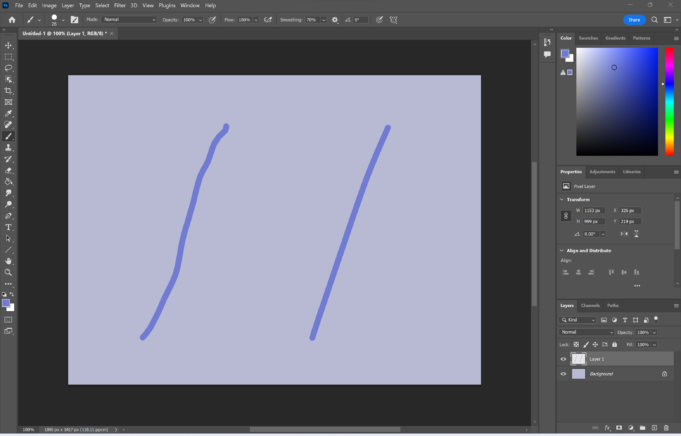The width and height of the screenshot is (681, 436).
Task: Select the Line tool
Action: (8, 250)
